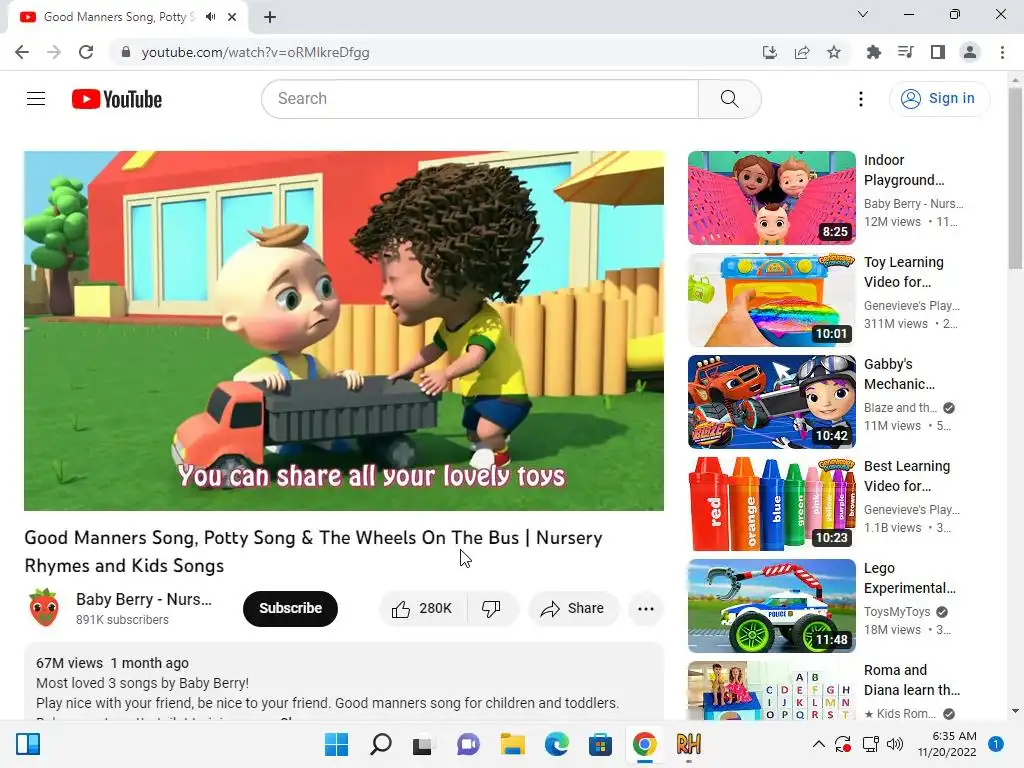Click the video title text
1024x768 pixels.
click(313, 551)
